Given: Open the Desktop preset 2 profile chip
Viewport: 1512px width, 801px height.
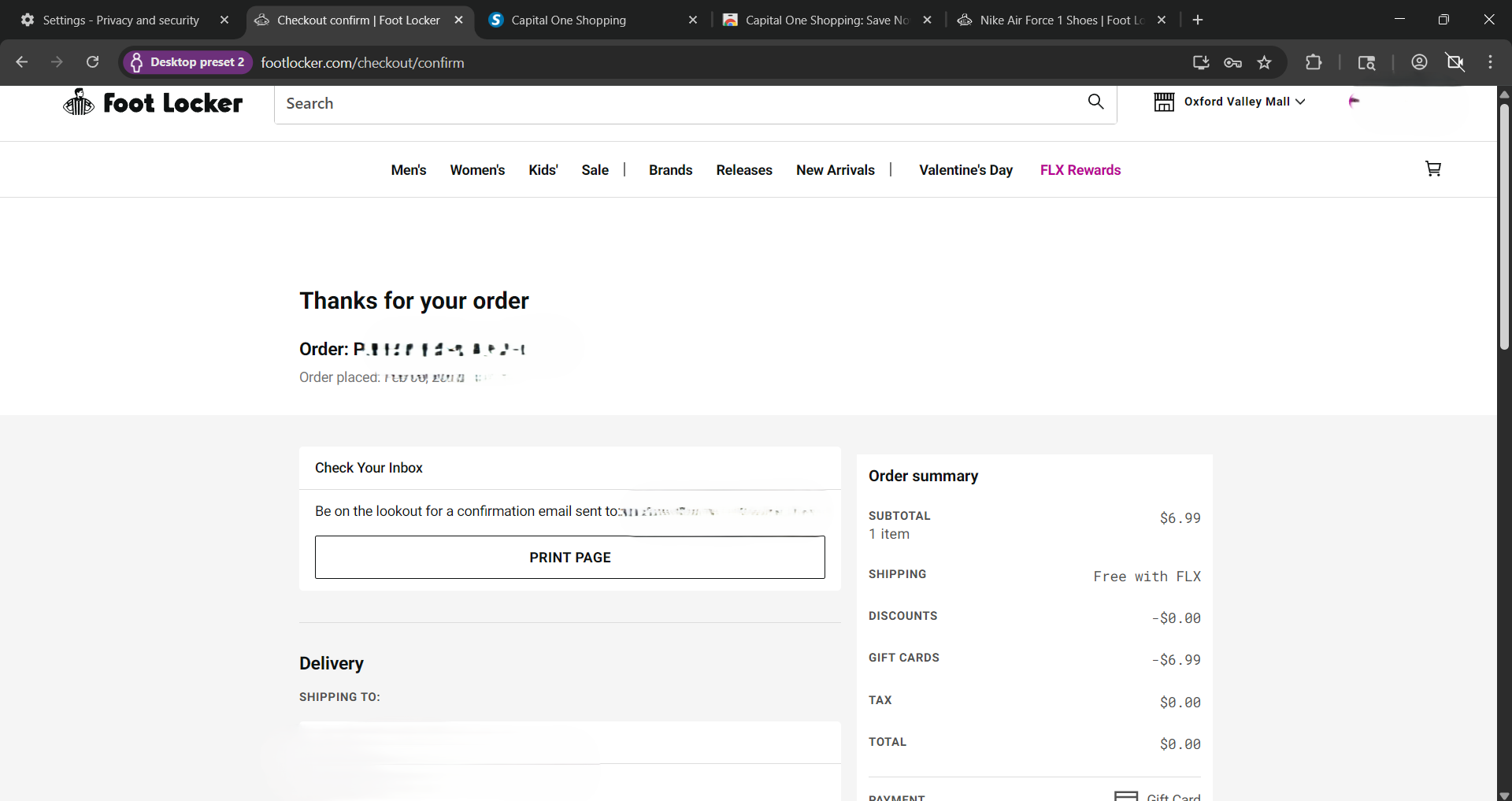Looking at the screenshot, I should 187,62.
